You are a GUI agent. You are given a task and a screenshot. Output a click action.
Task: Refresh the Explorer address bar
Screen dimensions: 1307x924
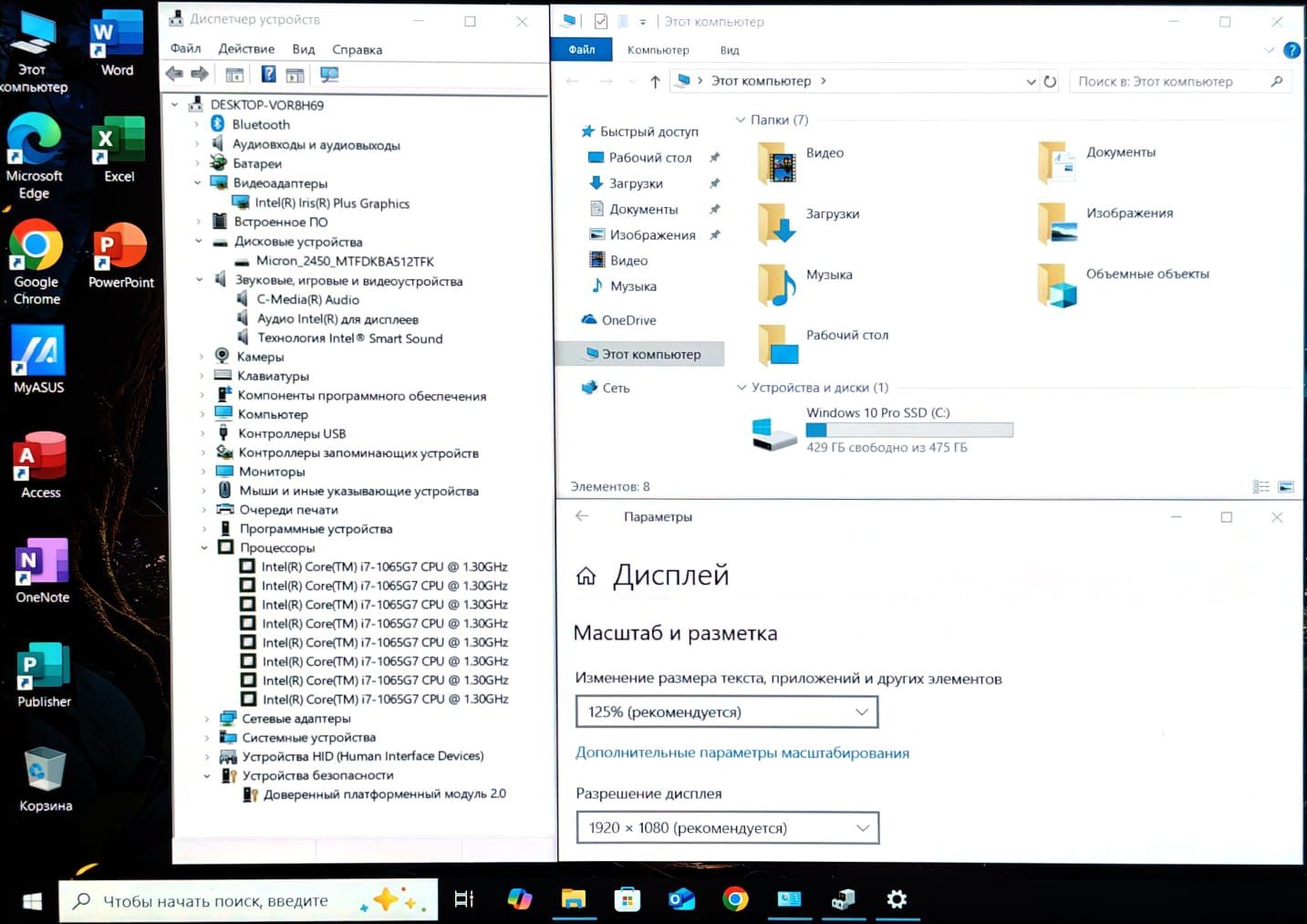[x=1050, y=81]
